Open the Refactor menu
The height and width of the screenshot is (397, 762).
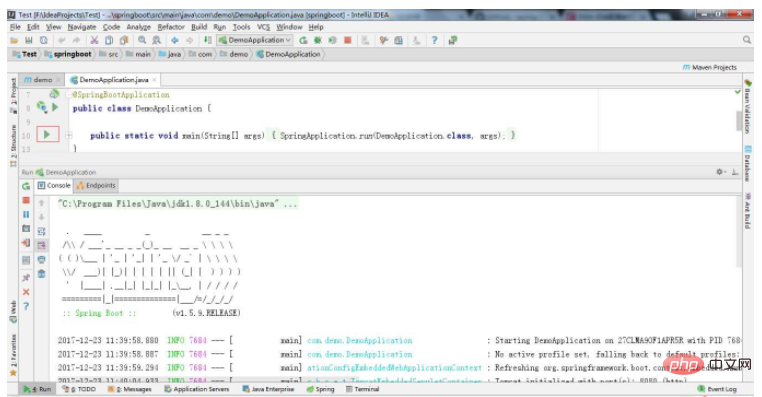pyautogui.click(x=171, y=27)
